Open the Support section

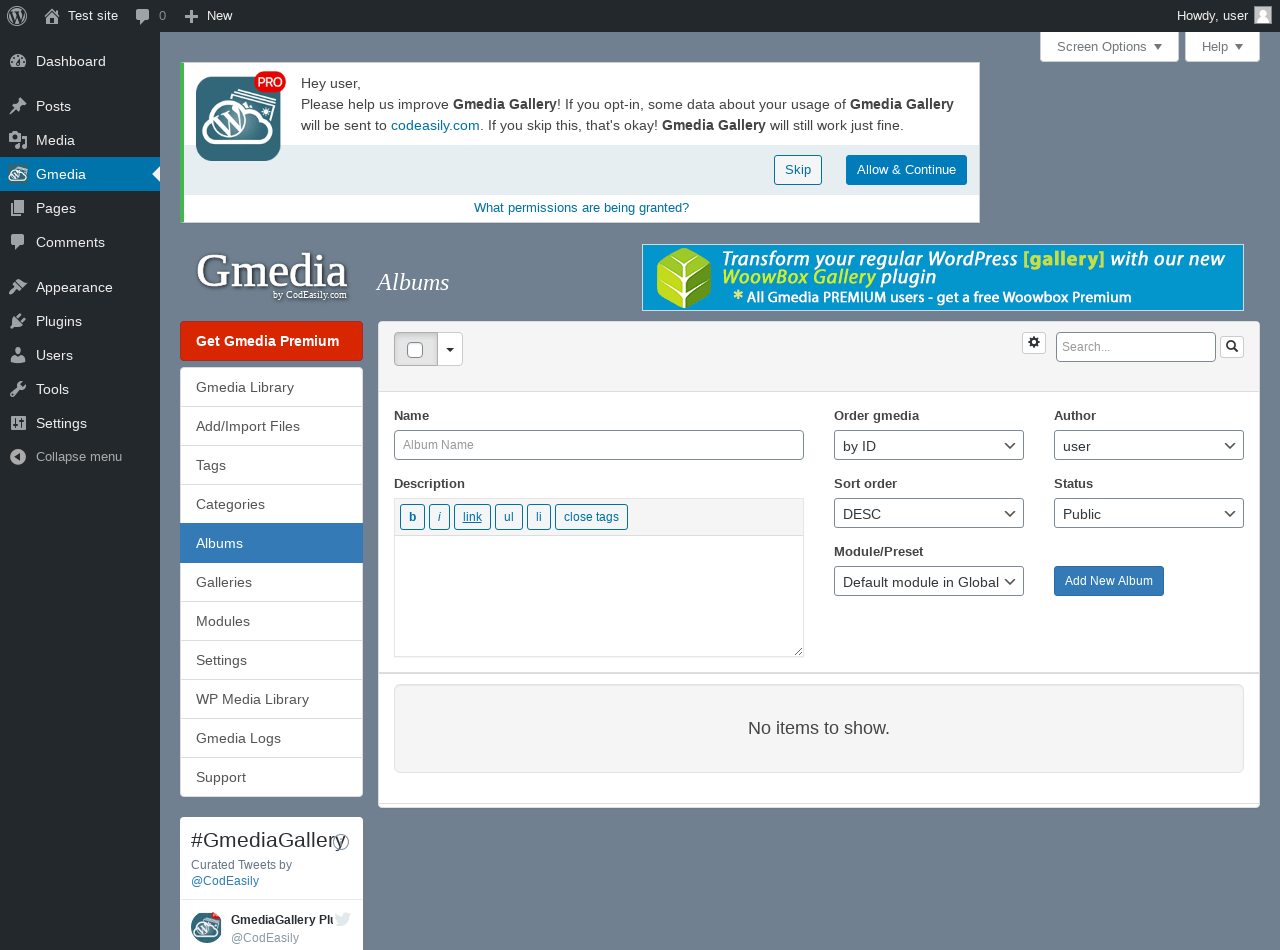[271, 777]
